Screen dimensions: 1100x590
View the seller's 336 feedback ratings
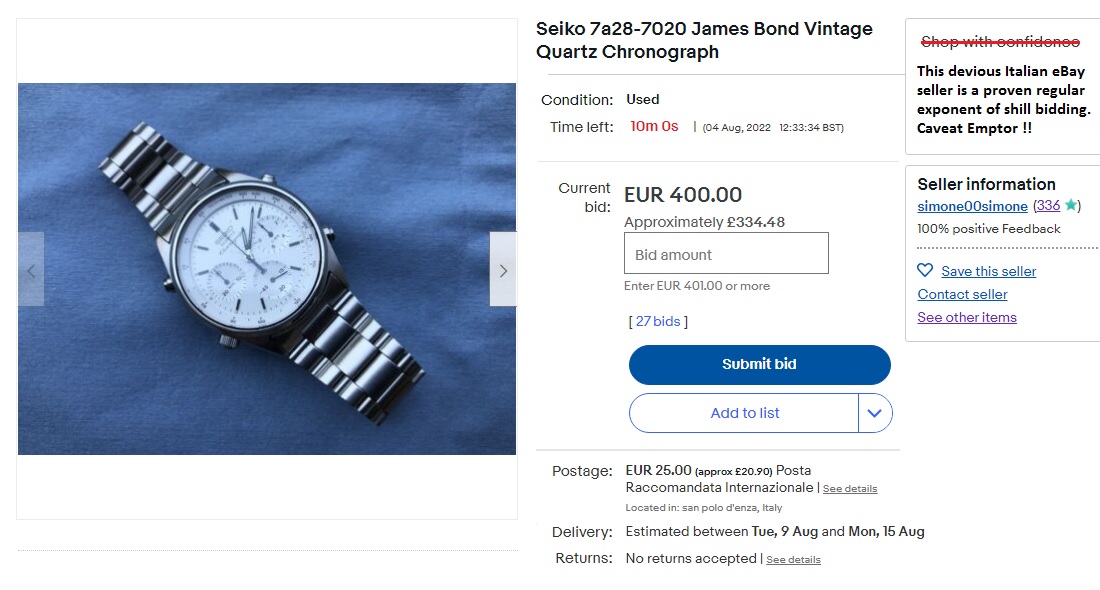(1046, 206)
